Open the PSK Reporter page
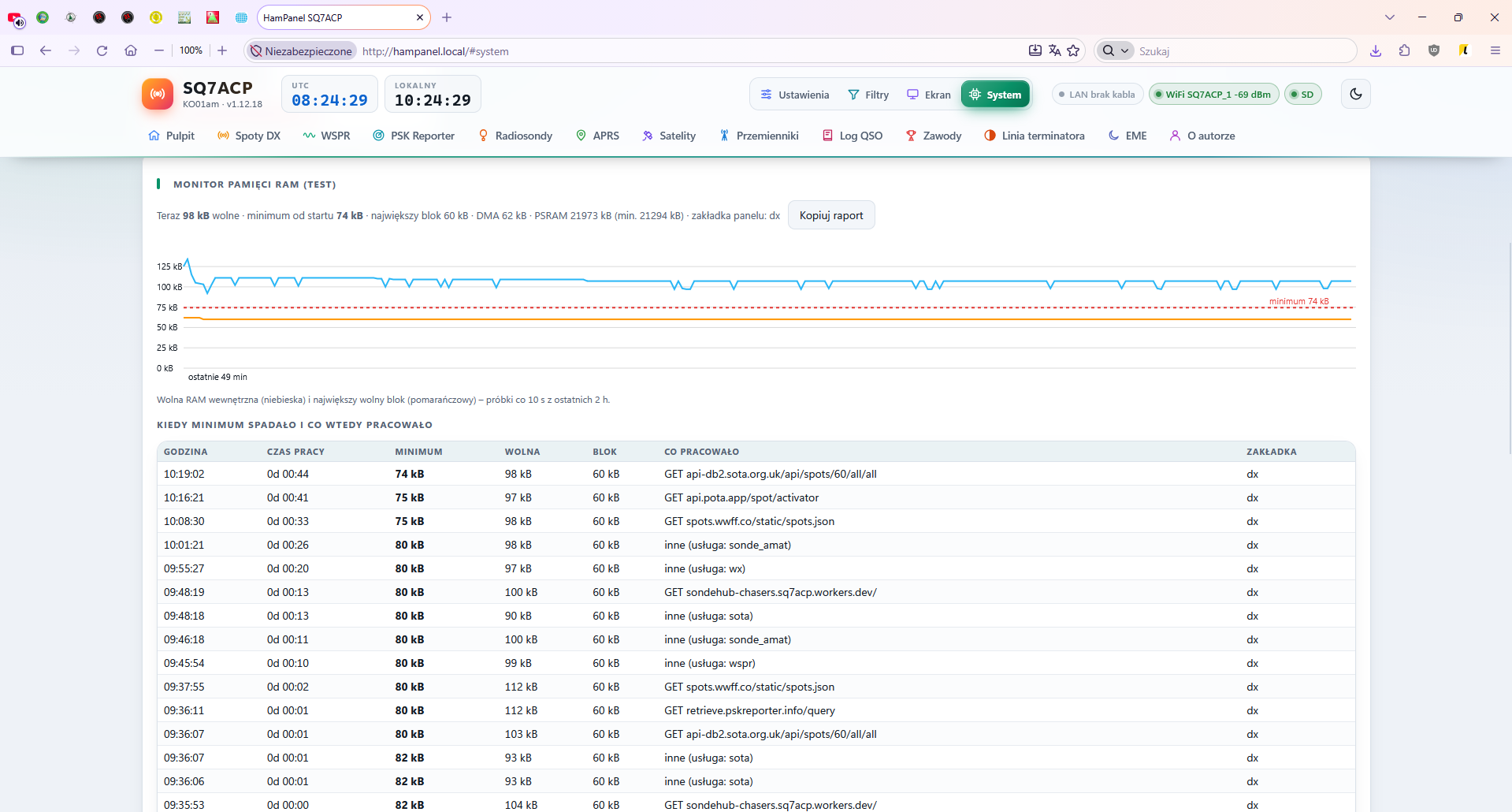The image size is (1512, 812). pyautogui.click(x=414, y=136)
